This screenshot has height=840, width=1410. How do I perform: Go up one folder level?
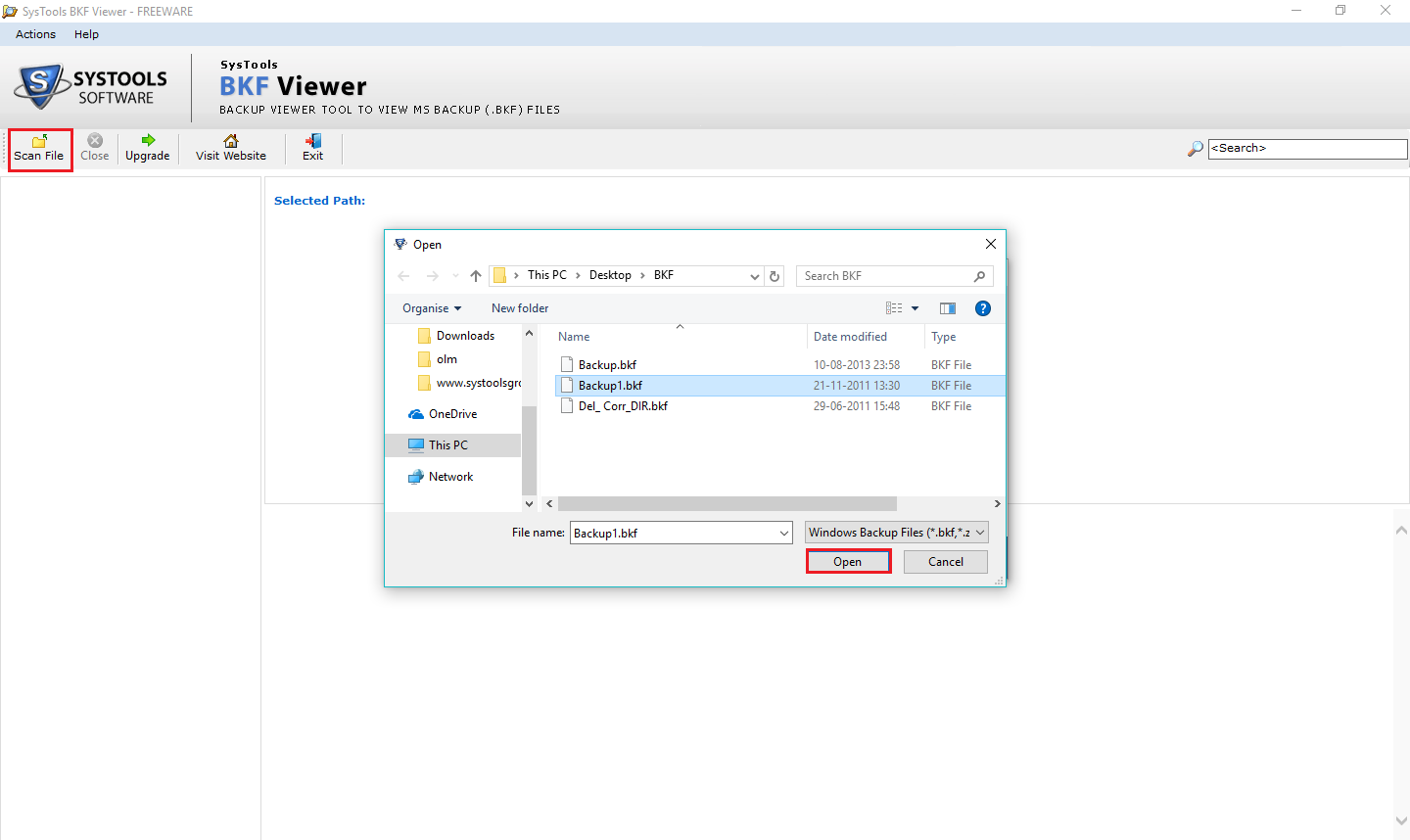(476, 276)
